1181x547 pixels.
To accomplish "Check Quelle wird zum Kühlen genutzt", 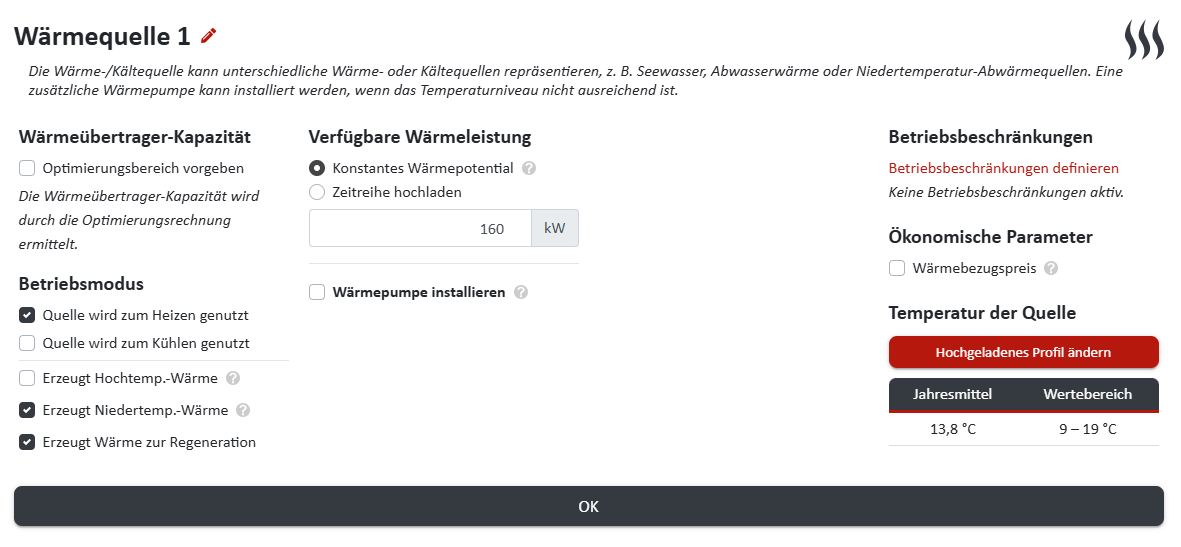I will [27, 343].
